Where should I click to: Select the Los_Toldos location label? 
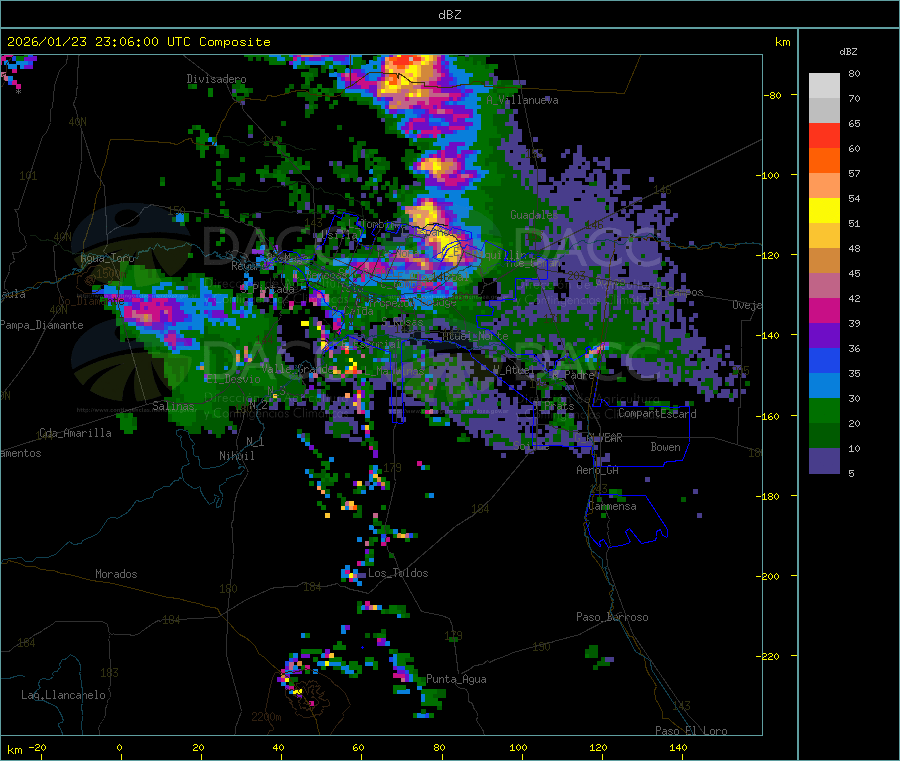(398, 573)
